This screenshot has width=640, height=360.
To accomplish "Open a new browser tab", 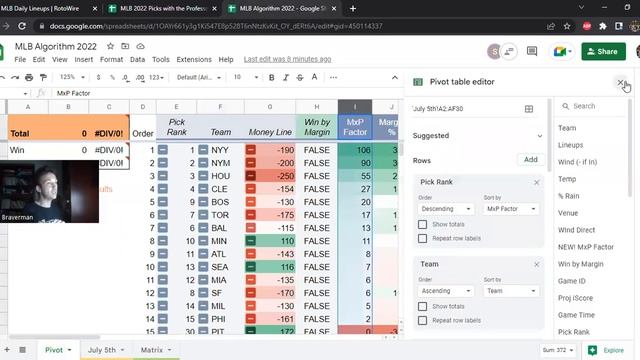I will [x=353, y=8].
